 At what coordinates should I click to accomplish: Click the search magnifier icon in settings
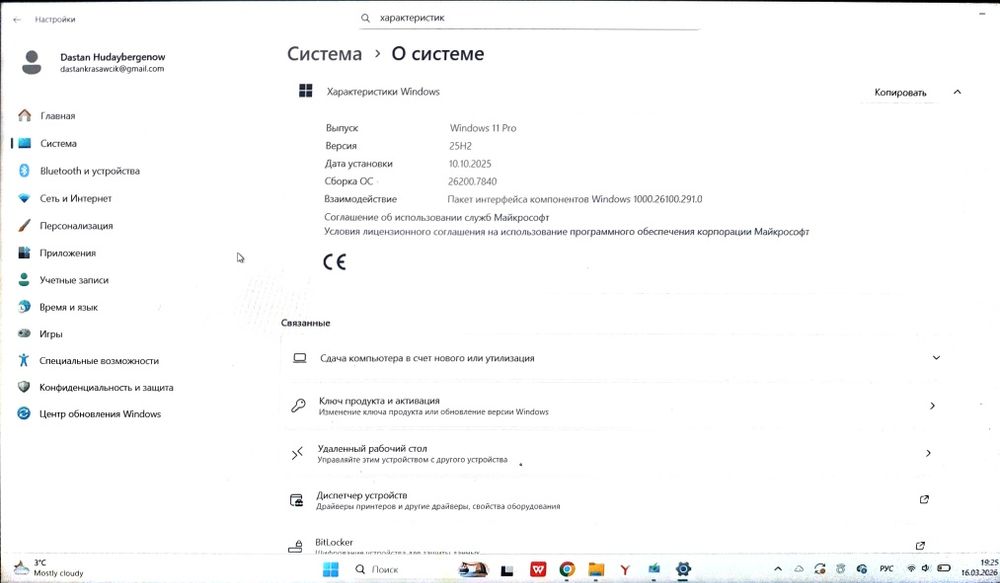[x=365, y=18]
